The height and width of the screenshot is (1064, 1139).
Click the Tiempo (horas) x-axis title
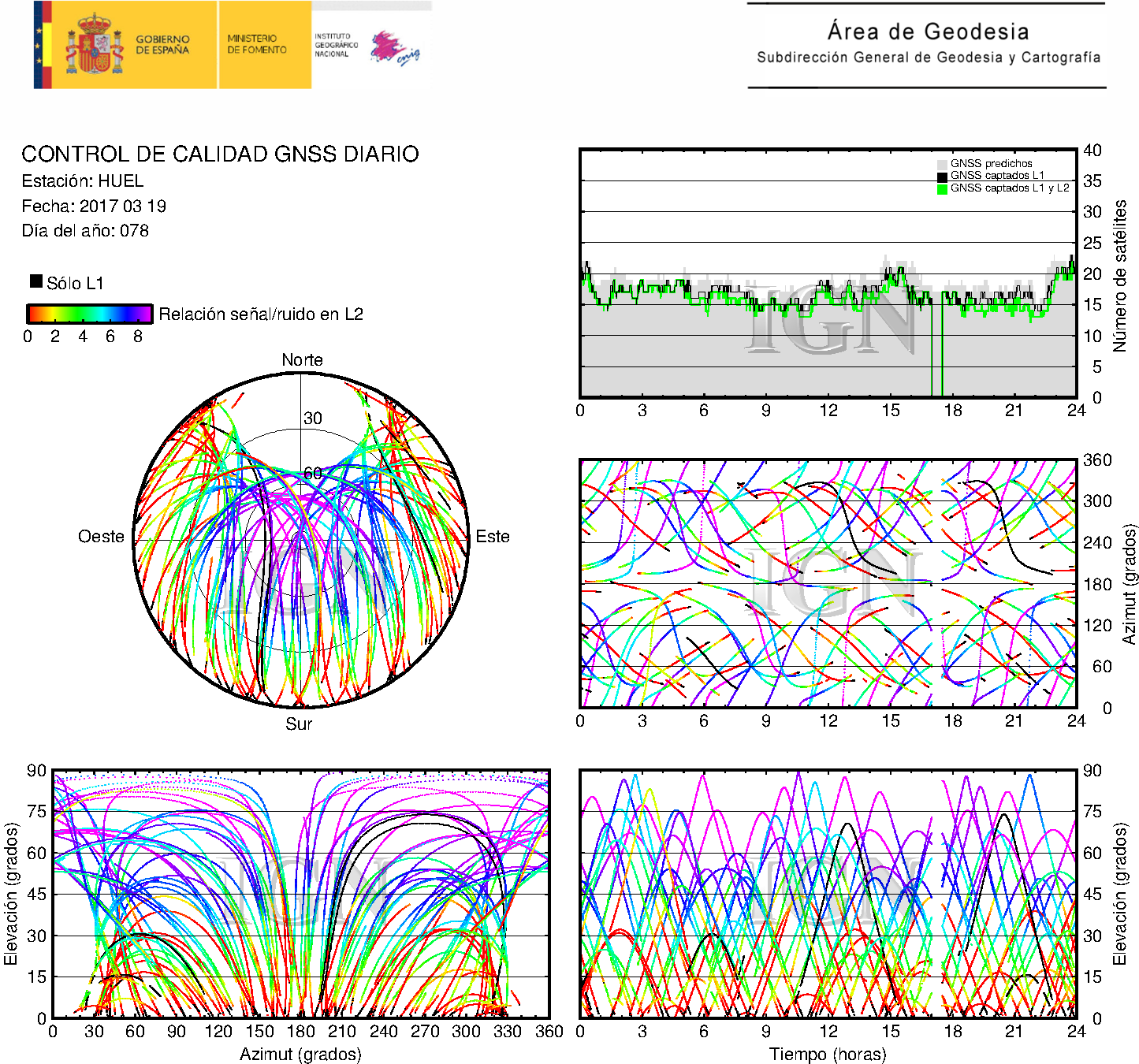coord(827,1054)
